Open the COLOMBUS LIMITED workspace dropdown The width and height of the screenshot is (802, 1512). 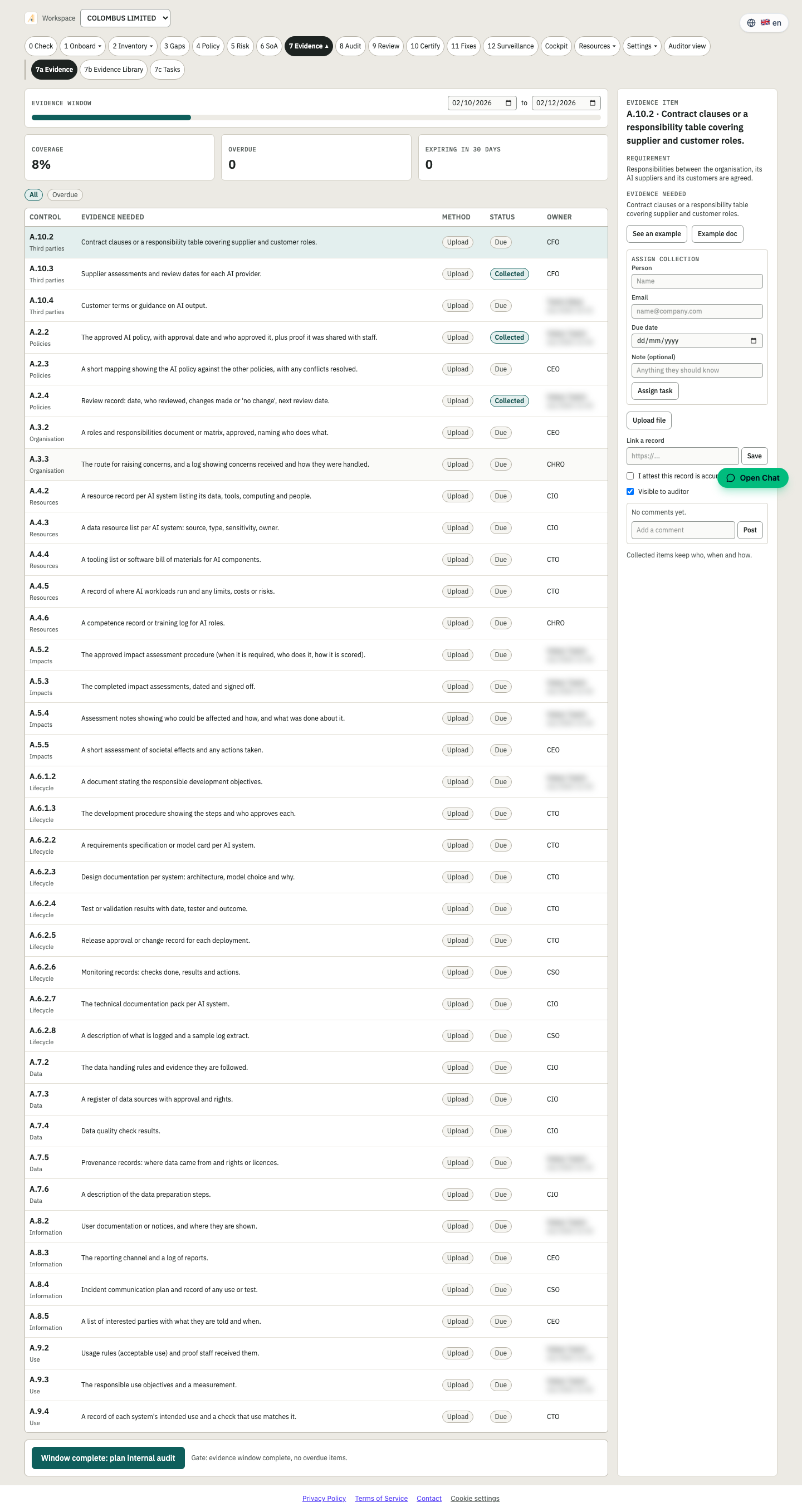pyautogui.click(x=125, y=18)
